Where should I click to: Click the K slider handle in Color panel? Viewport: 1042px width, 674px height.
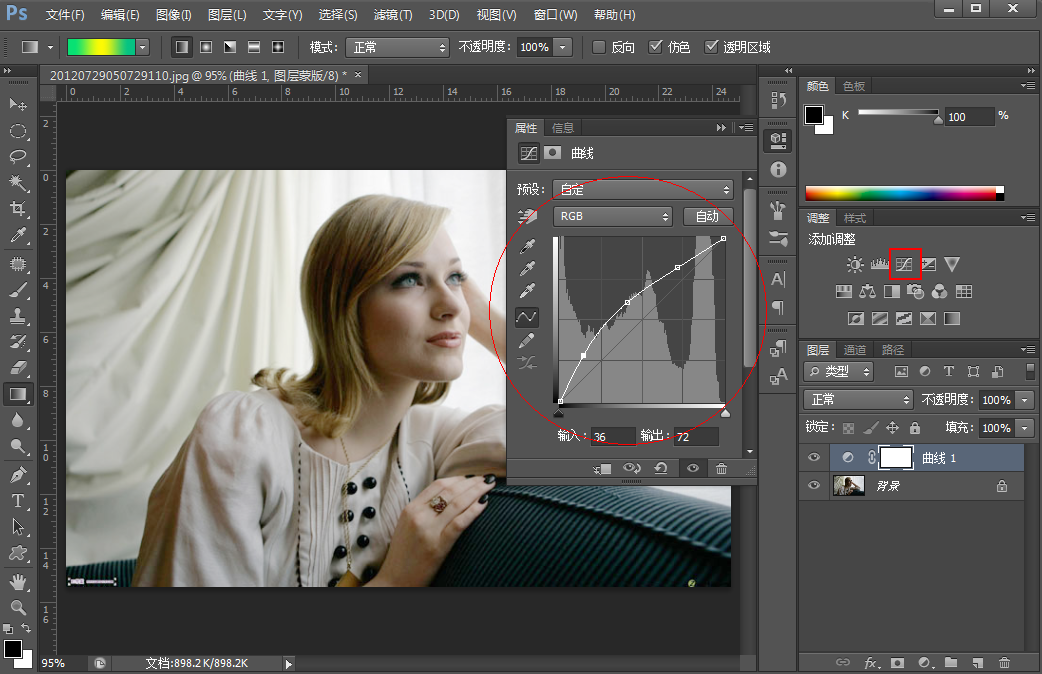(938, 120)
